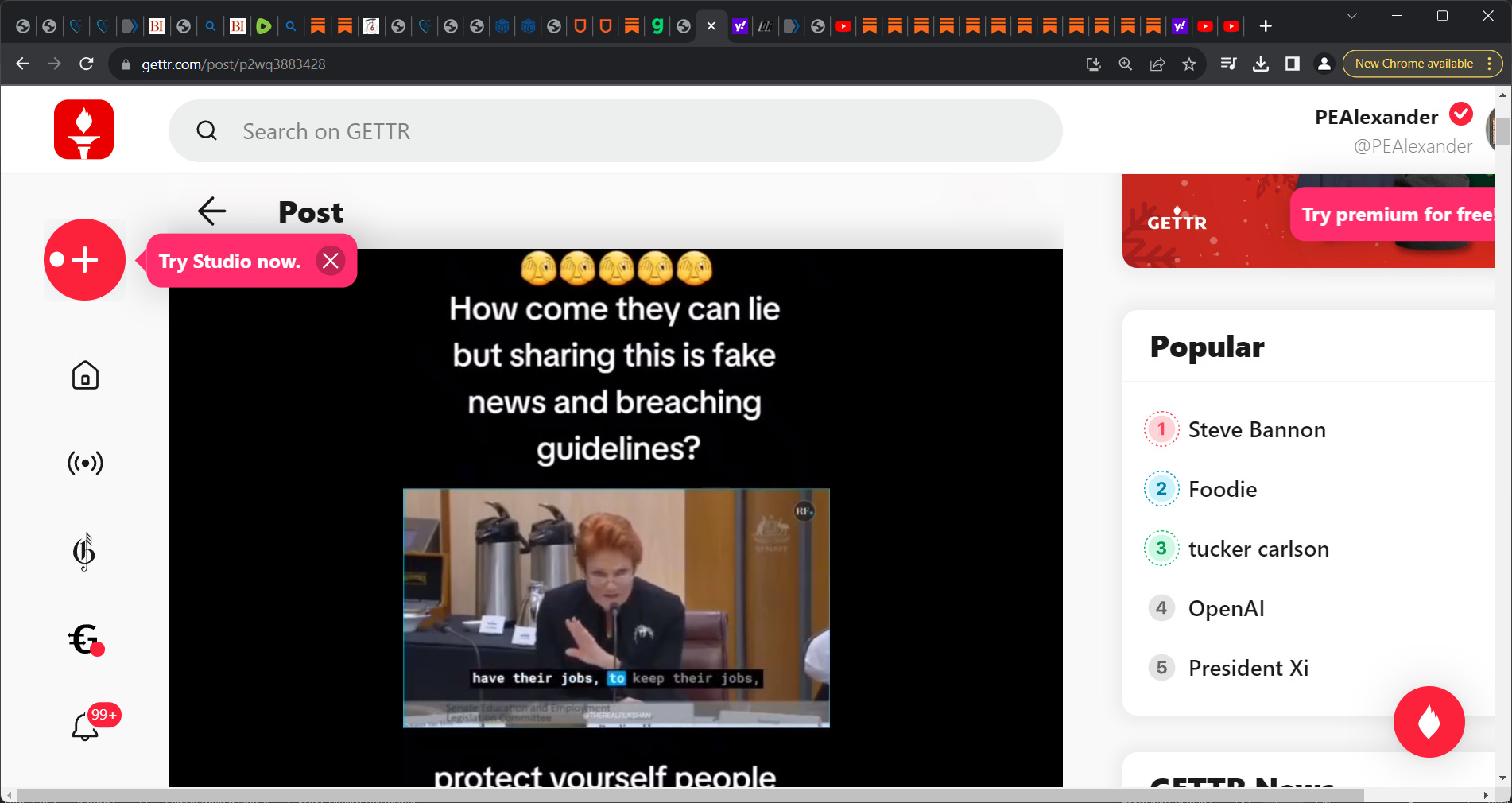Click the GETTR logo on premium banner
The width and height of the screenshot is (1512, 803).
[x=1177, y=219]
